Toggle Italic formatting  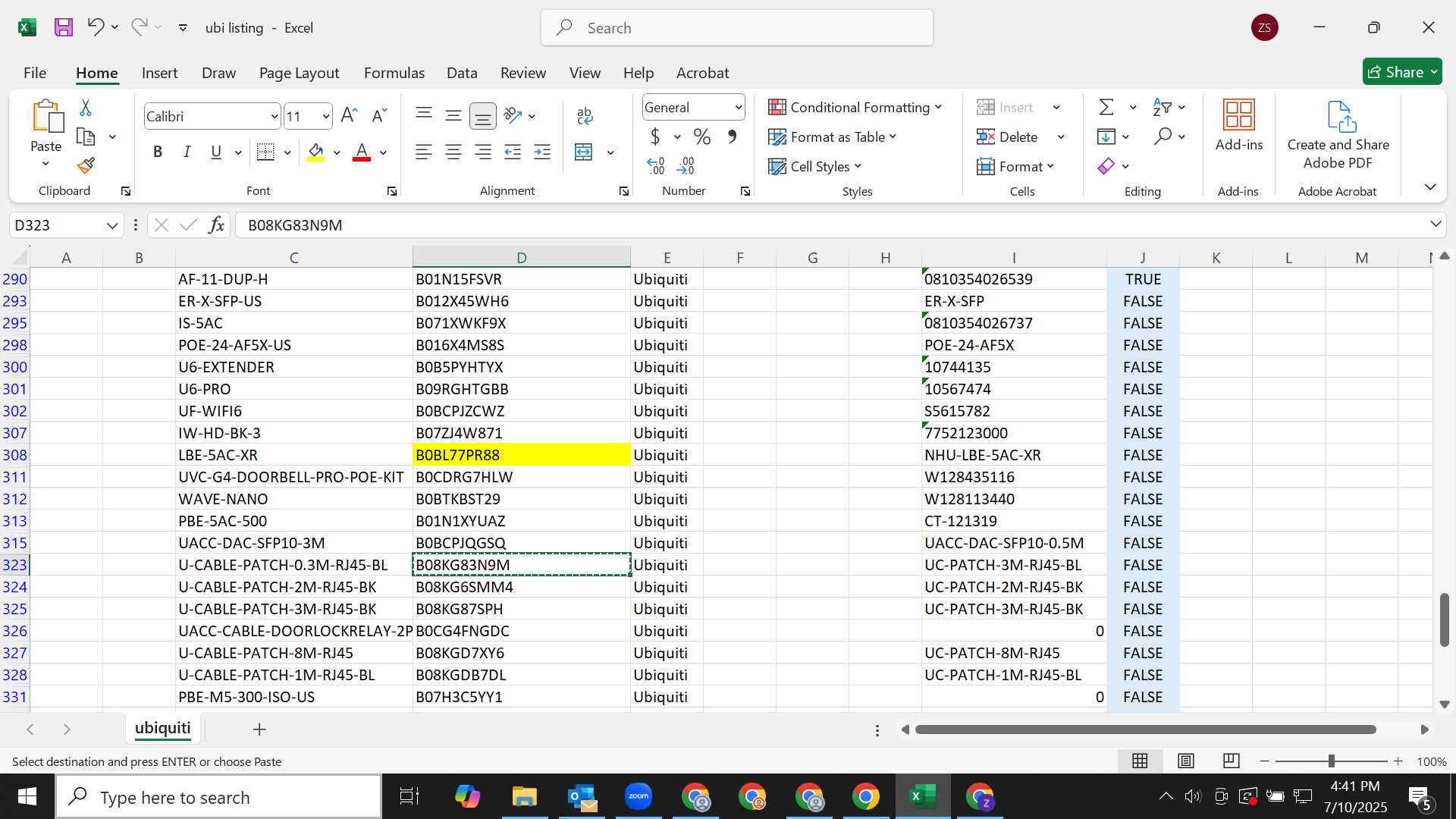tap(187, 152)
